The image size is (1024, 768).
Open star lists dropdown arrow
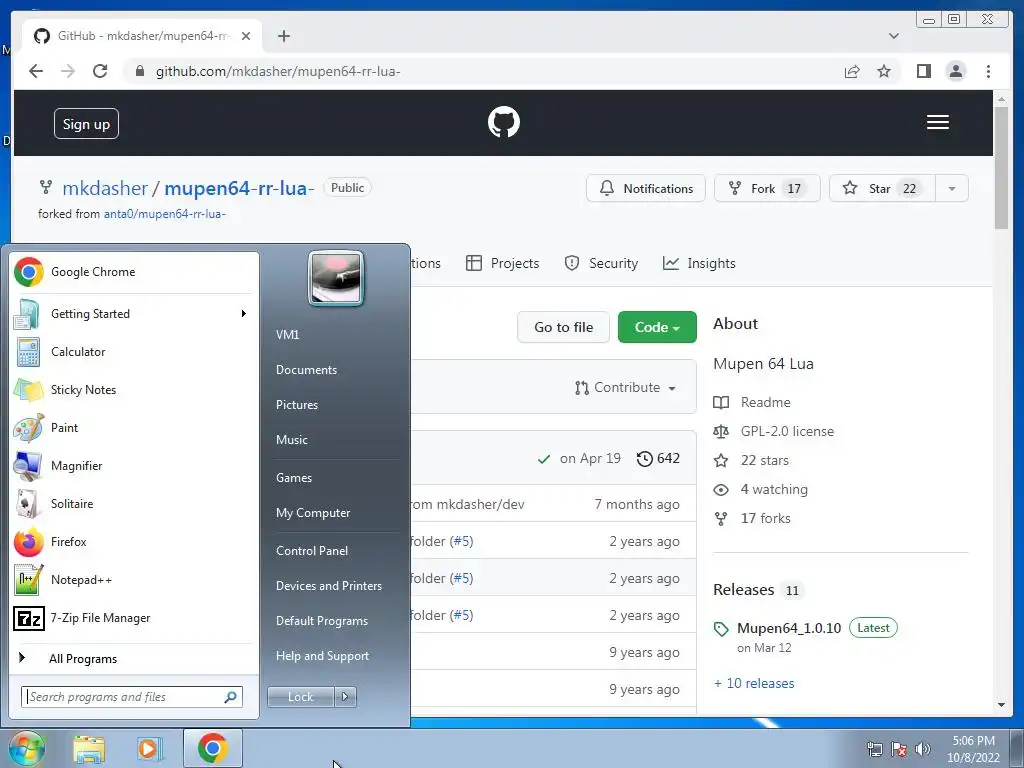click(x=952, y=188)
